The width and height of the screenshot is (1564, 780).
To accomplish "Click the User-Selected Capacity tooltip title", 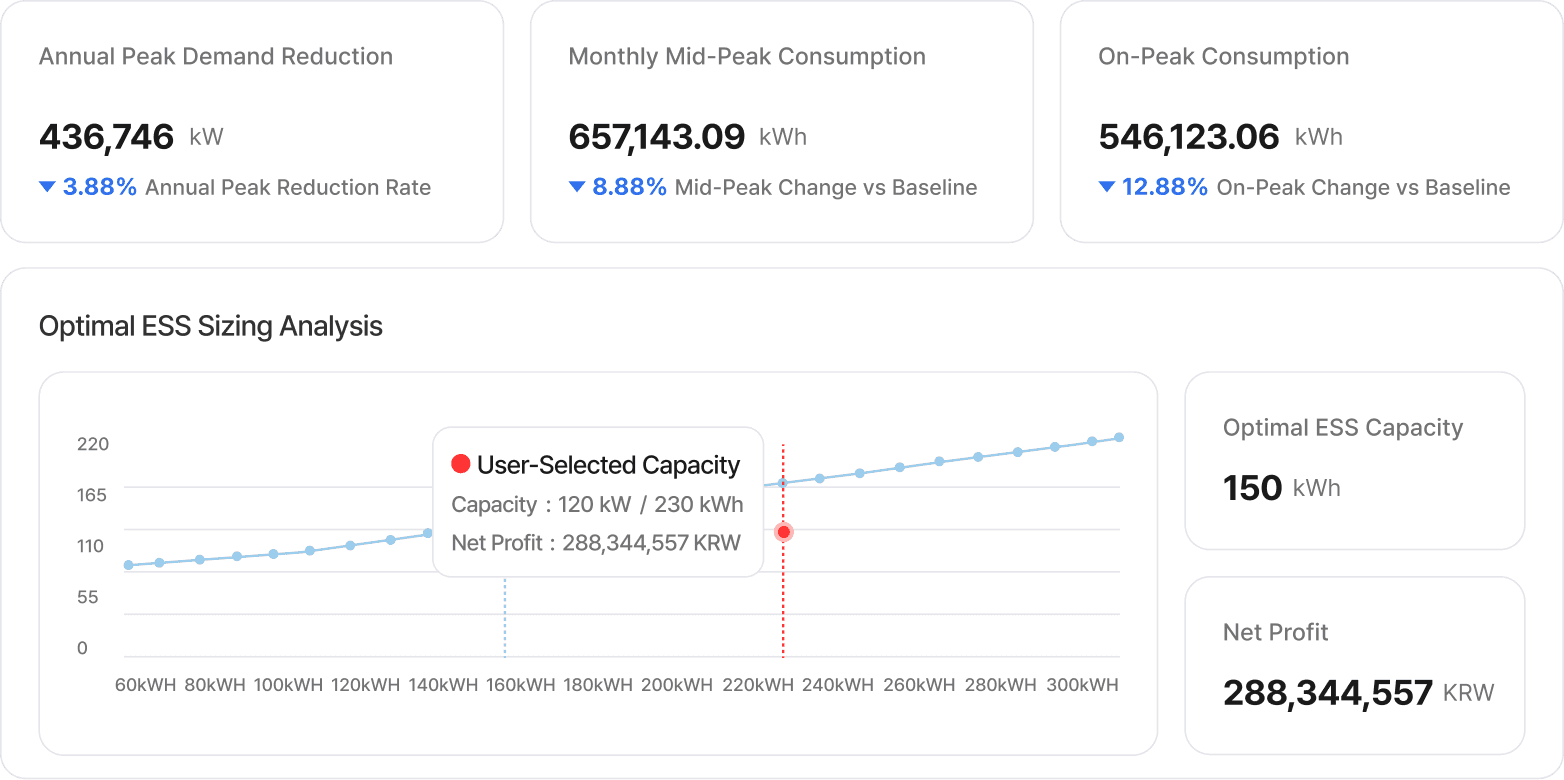I will (608, 465).
